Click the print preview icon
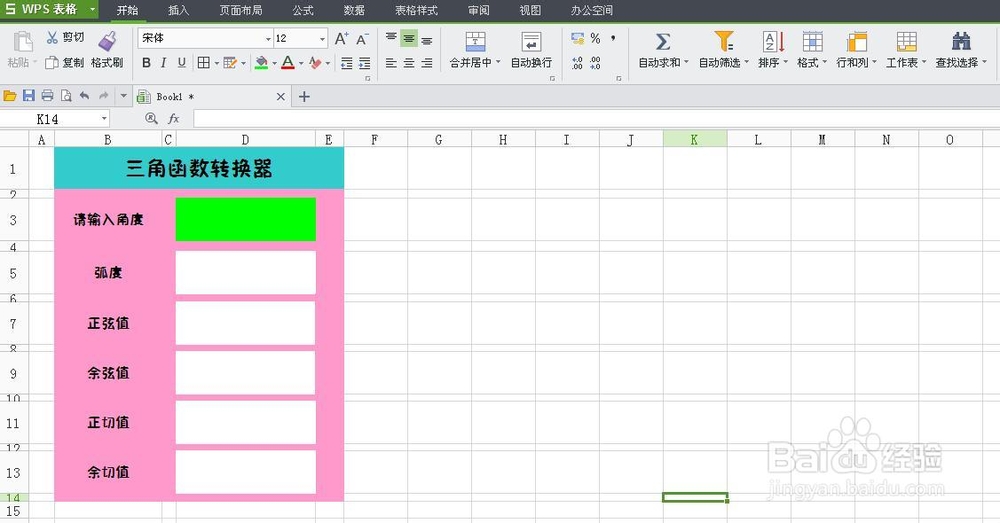This screenshot has width=1000, height=523. (x=66, y=96)
